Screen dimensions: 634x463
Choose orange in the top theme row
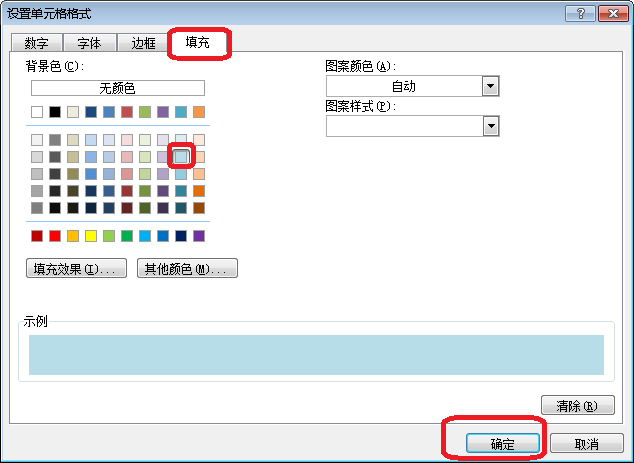click(x=199, y=112)
